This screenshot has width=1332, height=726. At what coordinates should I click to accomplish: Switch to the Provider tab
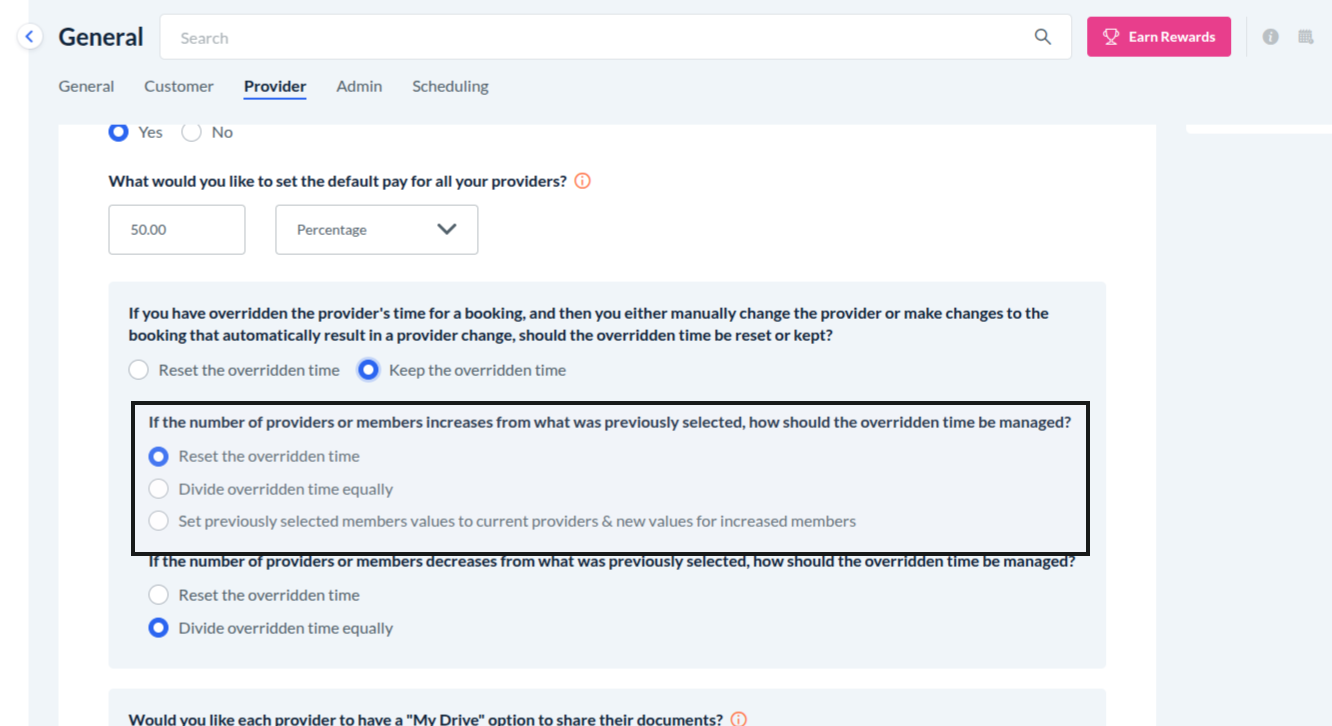275,86
